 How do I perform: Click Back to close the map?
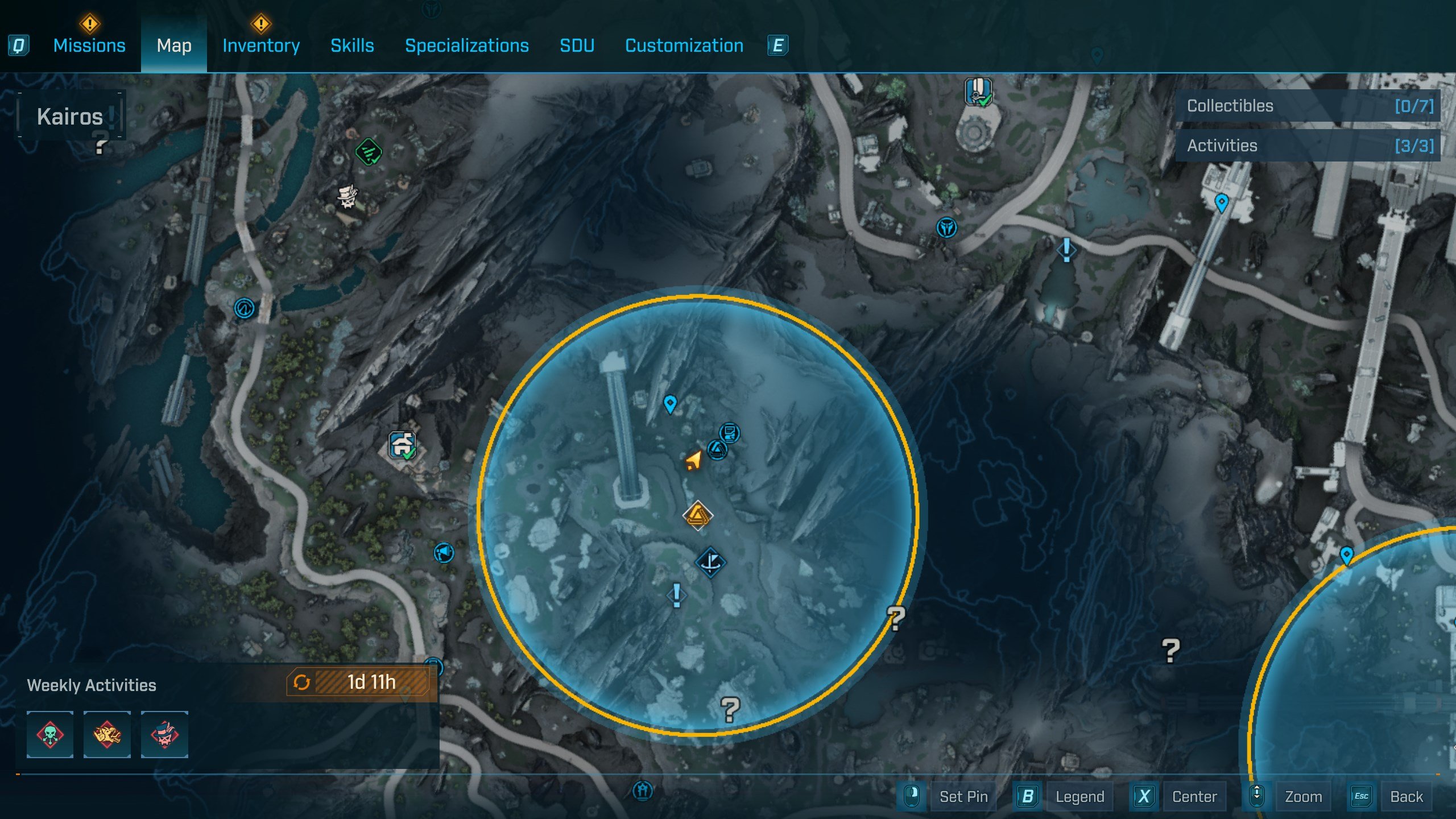tap(1407, 796)
